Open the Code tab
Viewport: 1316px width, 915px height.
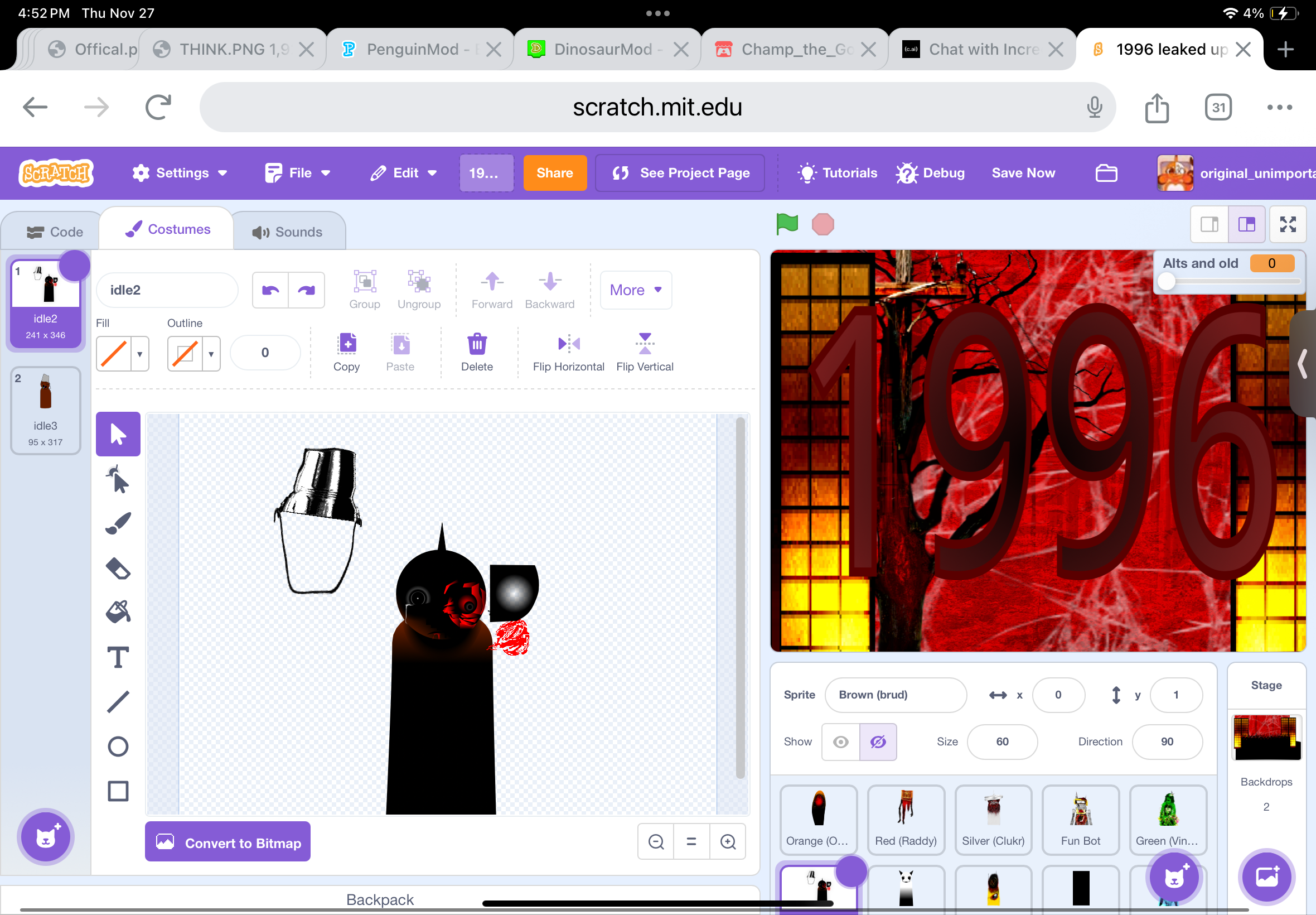coord(55,232)
